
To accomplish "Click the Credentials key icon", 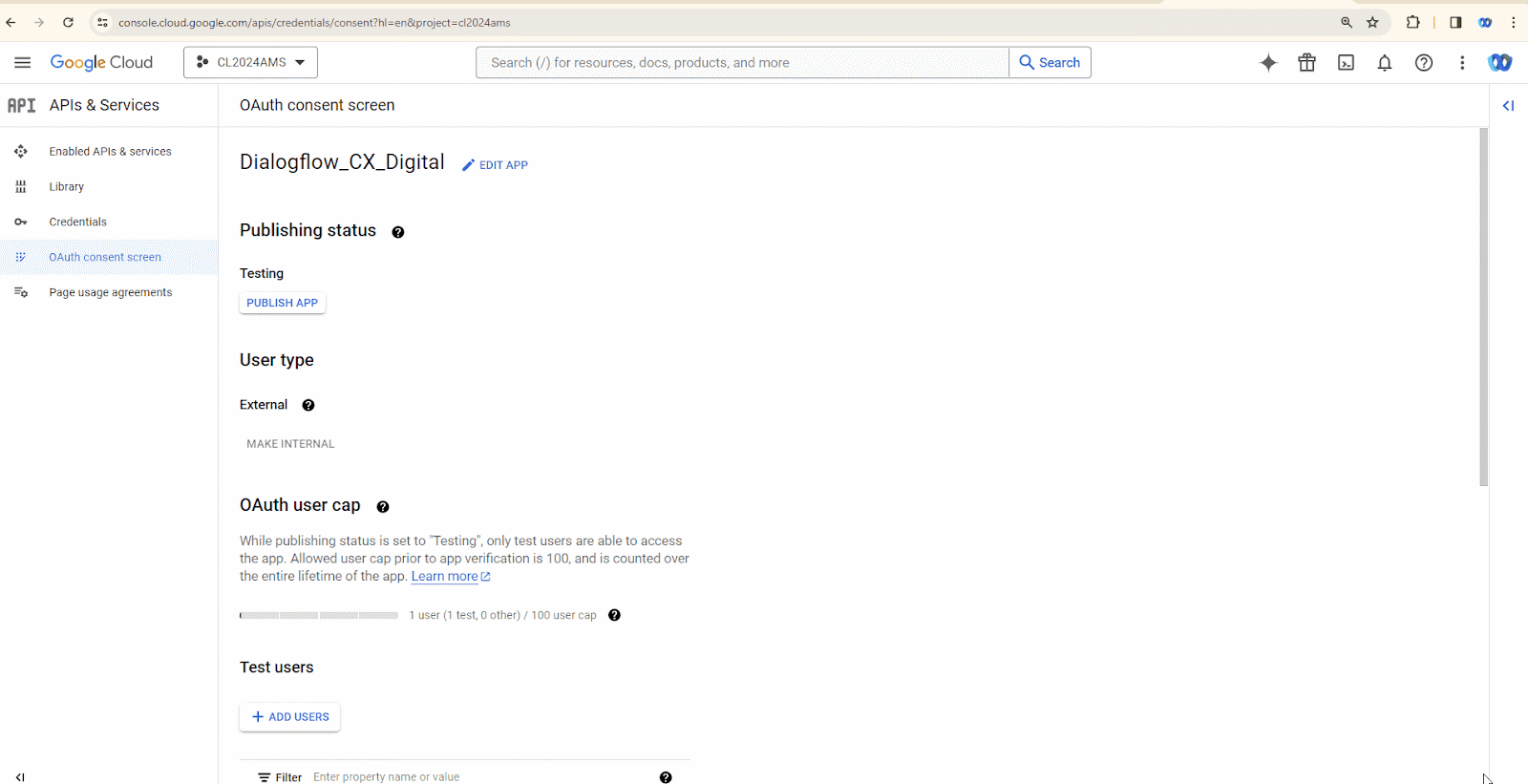I will (x=21, y=222).
